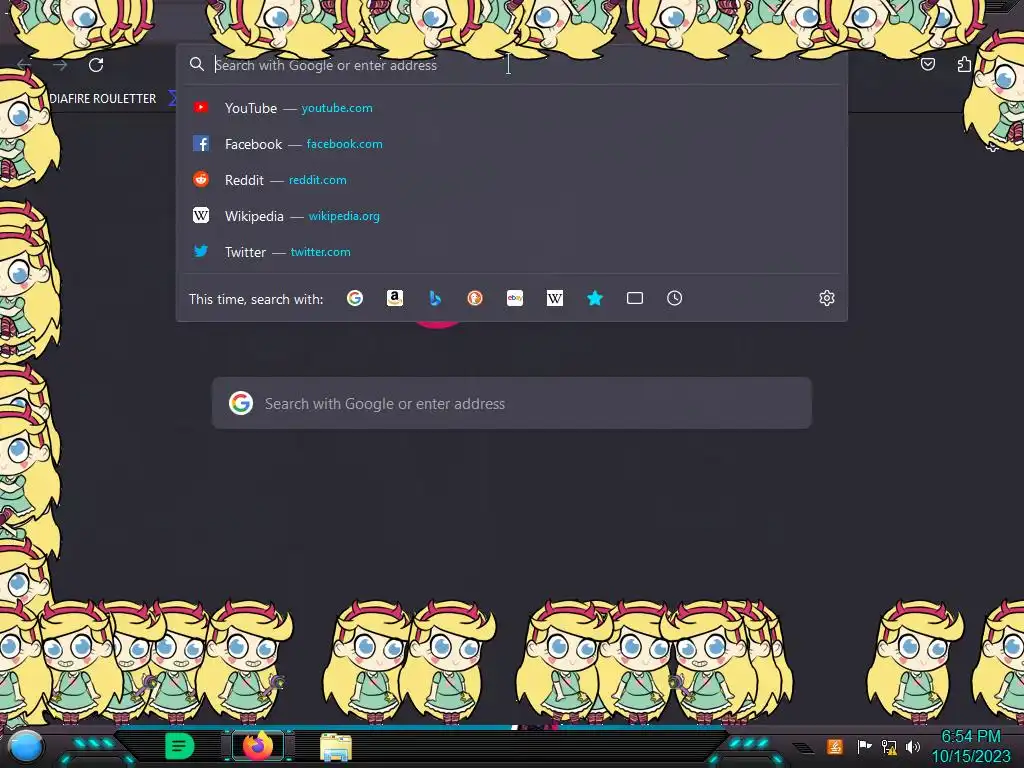This screenshot has height=768, width=1024.
Task: Click the magnifier icon in address bar
Action: point(197,64)
